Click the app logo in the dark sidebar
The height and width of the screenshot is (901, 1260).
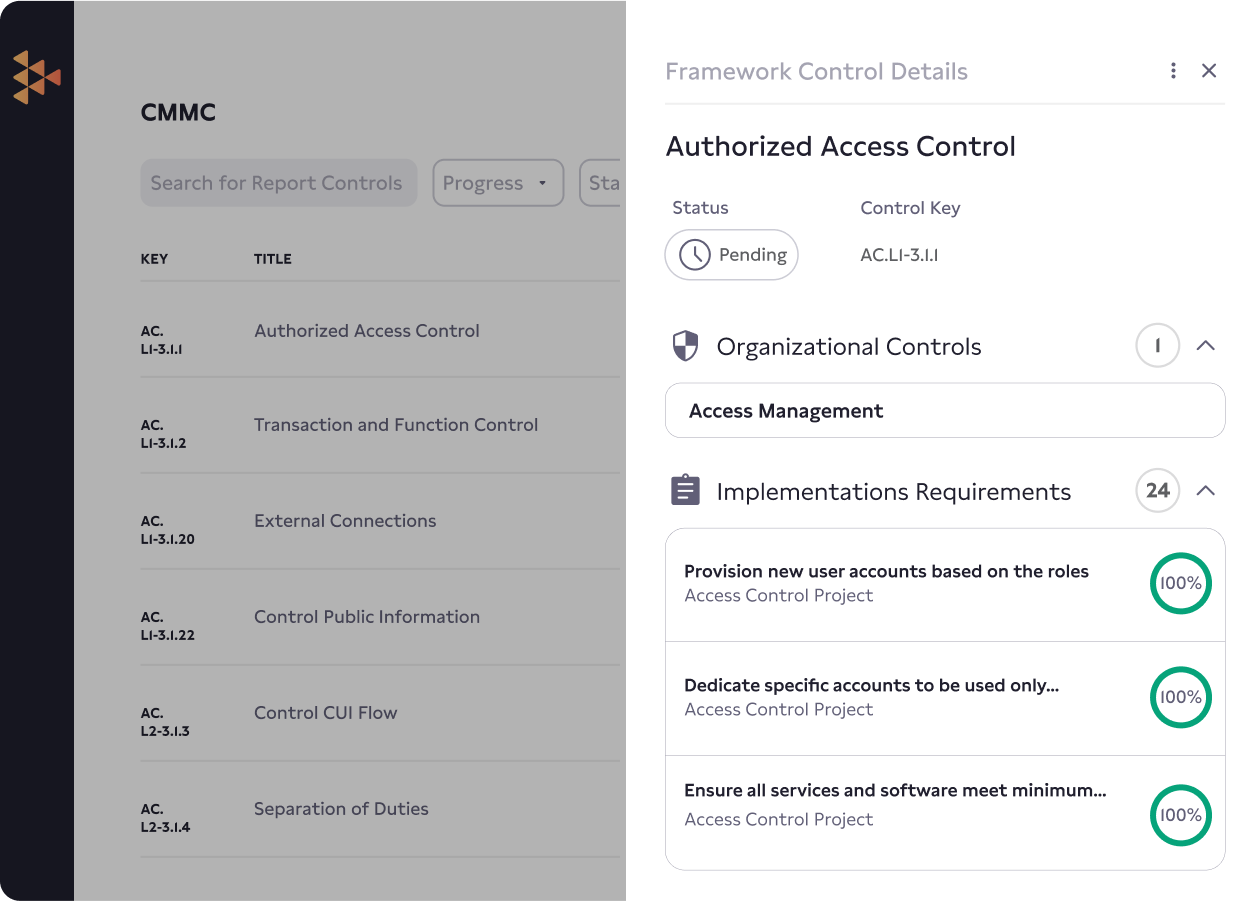(x=37, y=76)
